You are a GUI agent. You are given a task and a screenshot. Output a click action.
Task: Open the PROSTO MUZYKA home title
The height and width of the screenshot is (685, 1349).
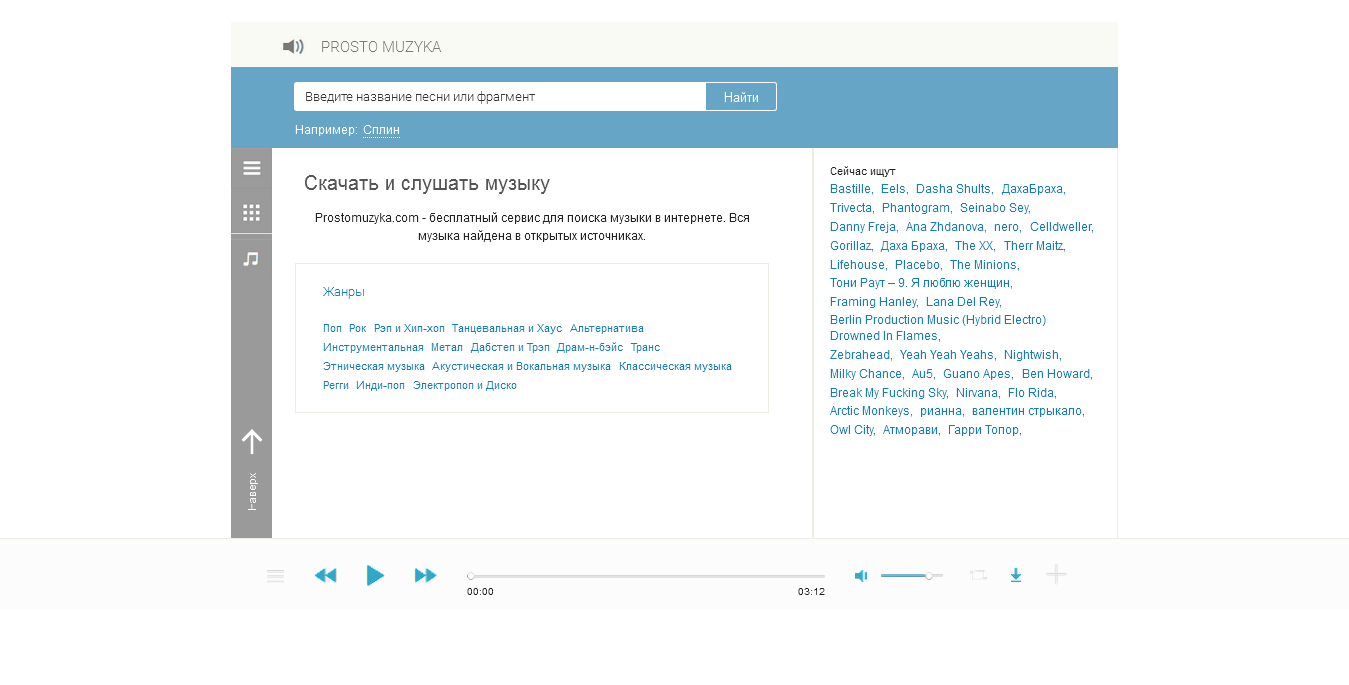(381, 47)
